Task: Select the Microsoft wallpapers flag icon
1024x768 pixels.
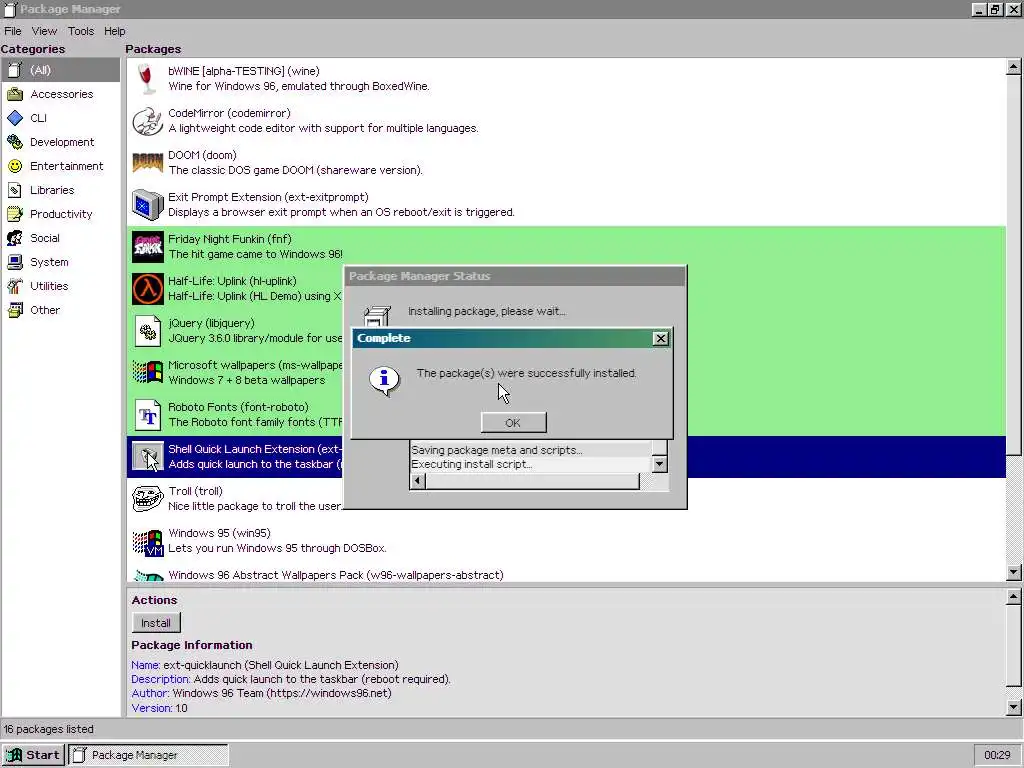Action: [x=148, y=373]
